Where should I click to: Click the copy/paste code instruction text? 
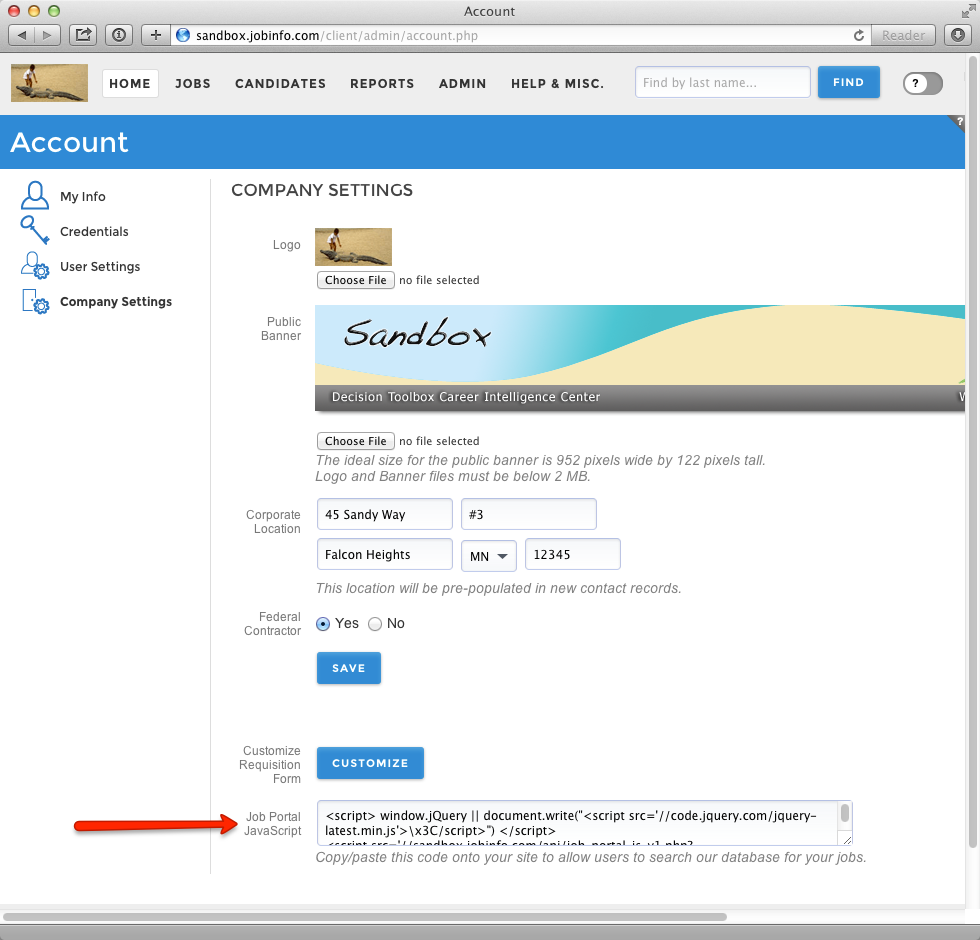(x=591, y=858)
